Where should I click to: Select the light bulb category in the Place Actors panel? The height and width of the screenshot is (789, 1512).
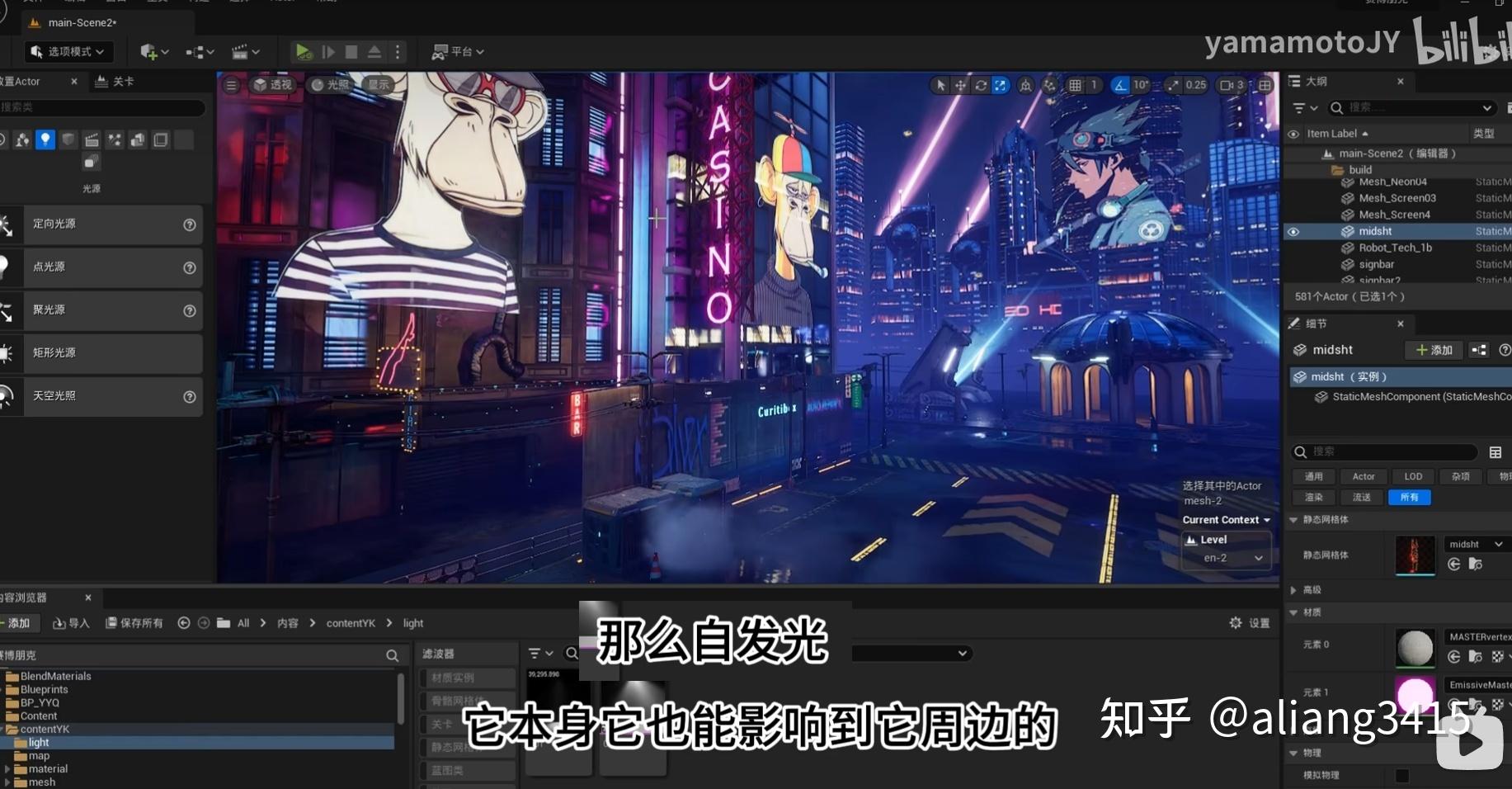click(45, 139)
